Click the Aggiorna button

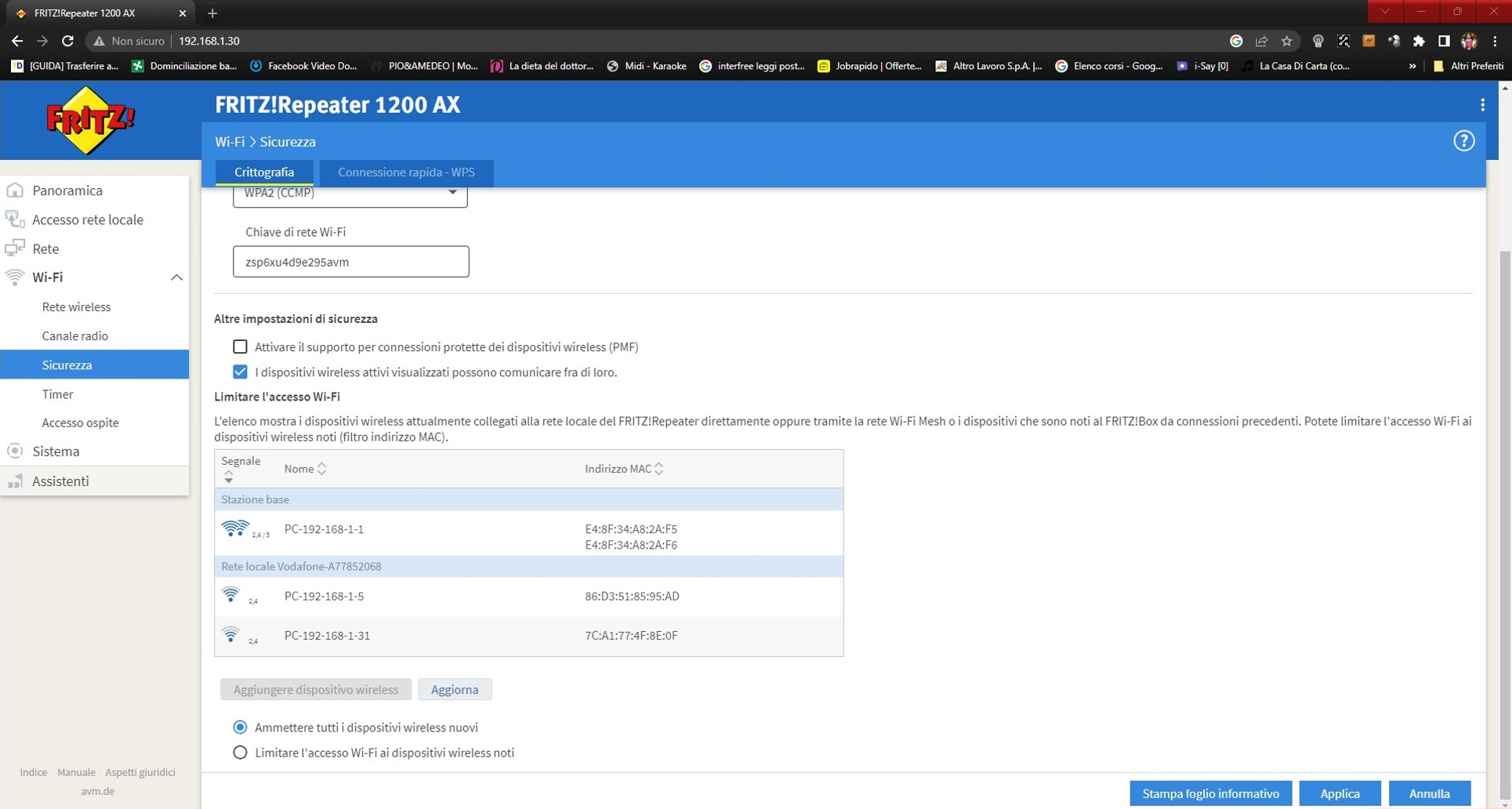pos(455,690)
